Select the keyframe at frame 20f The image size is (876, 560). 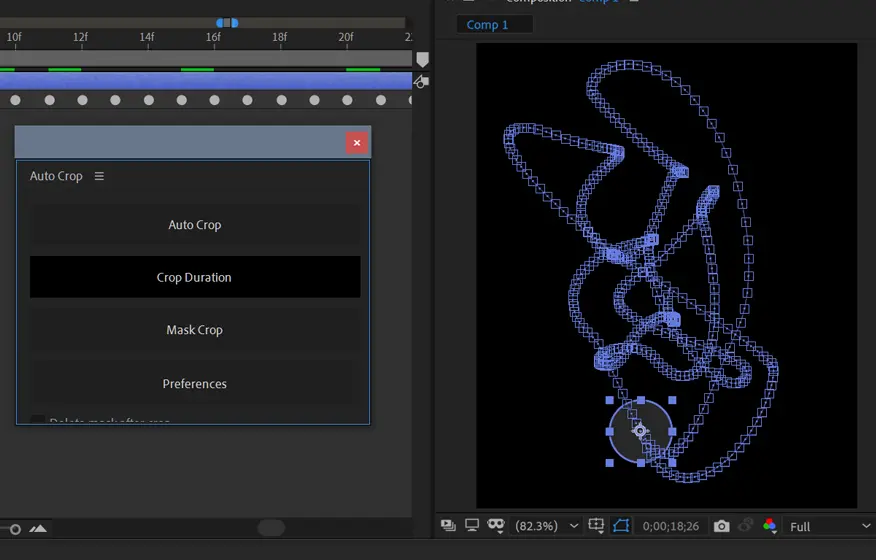click(347, 100)
